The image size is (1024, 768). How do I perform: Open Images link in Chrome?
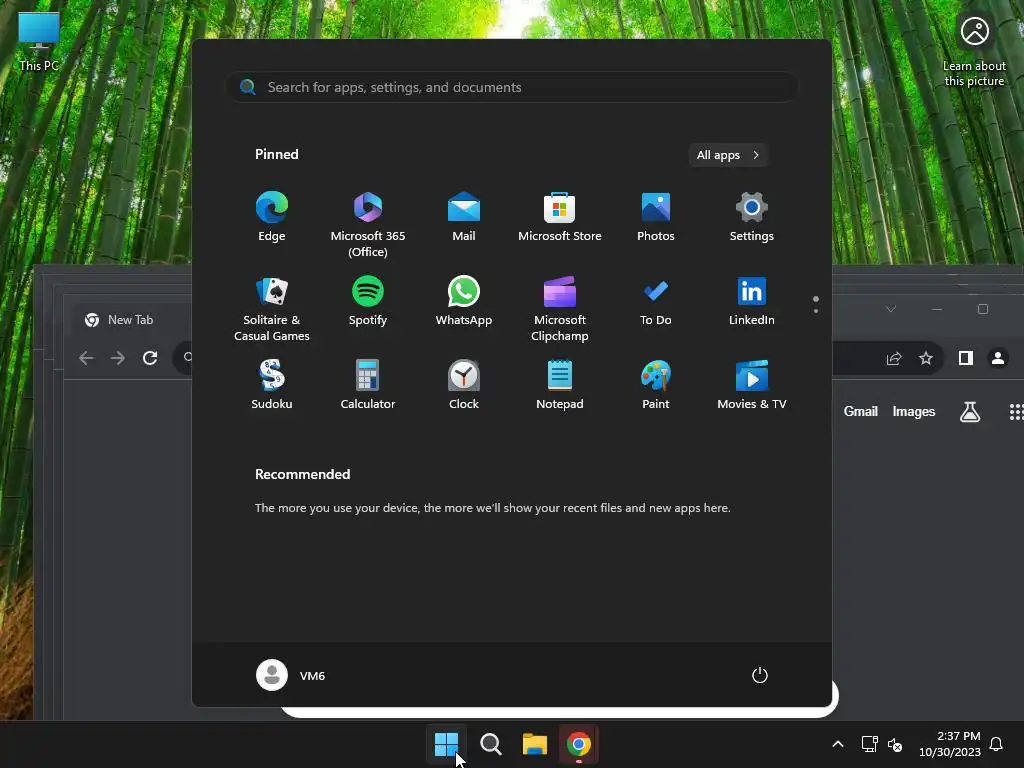tap(914, 411)
